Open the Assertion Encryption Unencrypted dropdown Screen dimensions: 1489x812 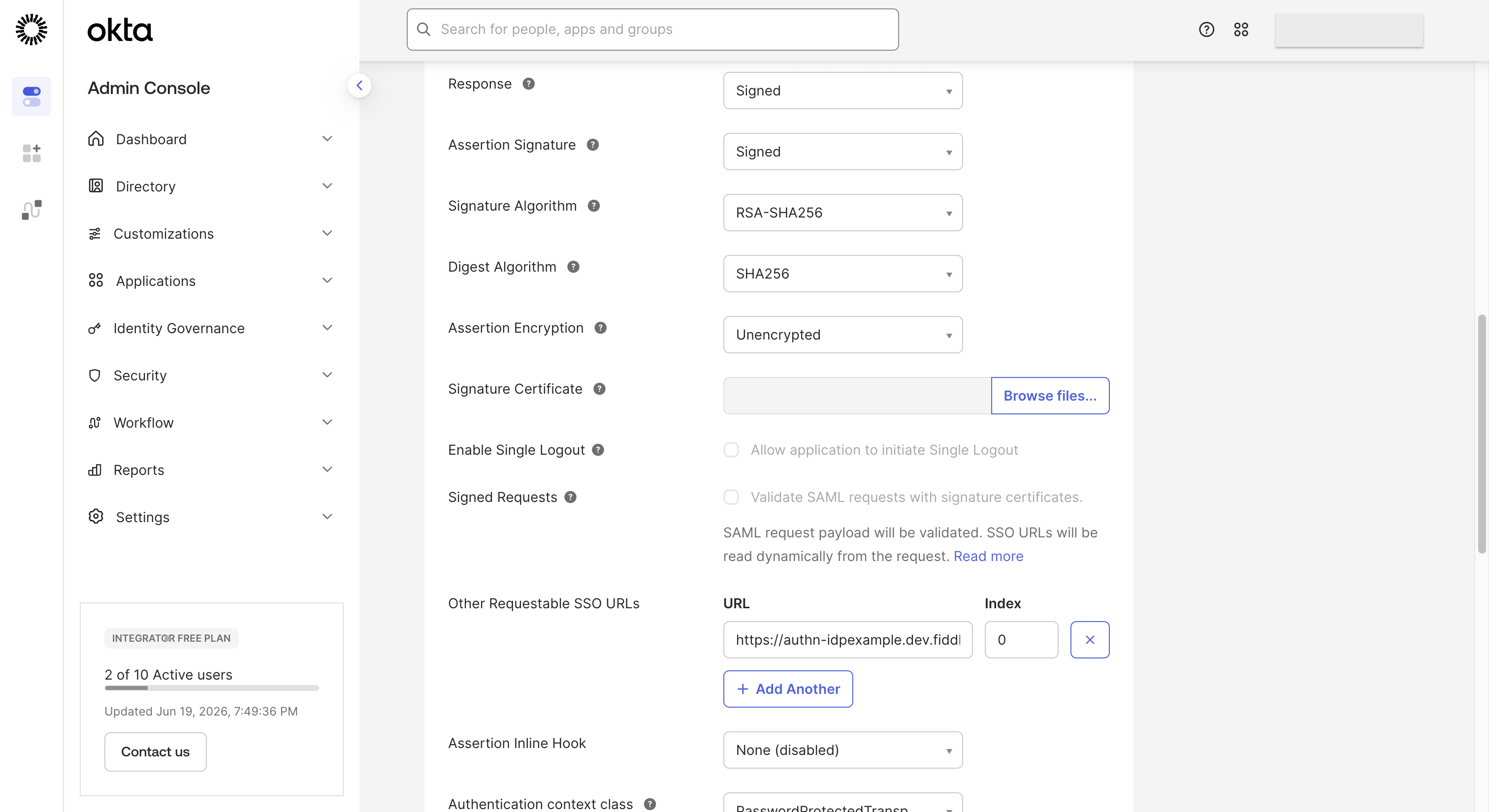[843, 335]
